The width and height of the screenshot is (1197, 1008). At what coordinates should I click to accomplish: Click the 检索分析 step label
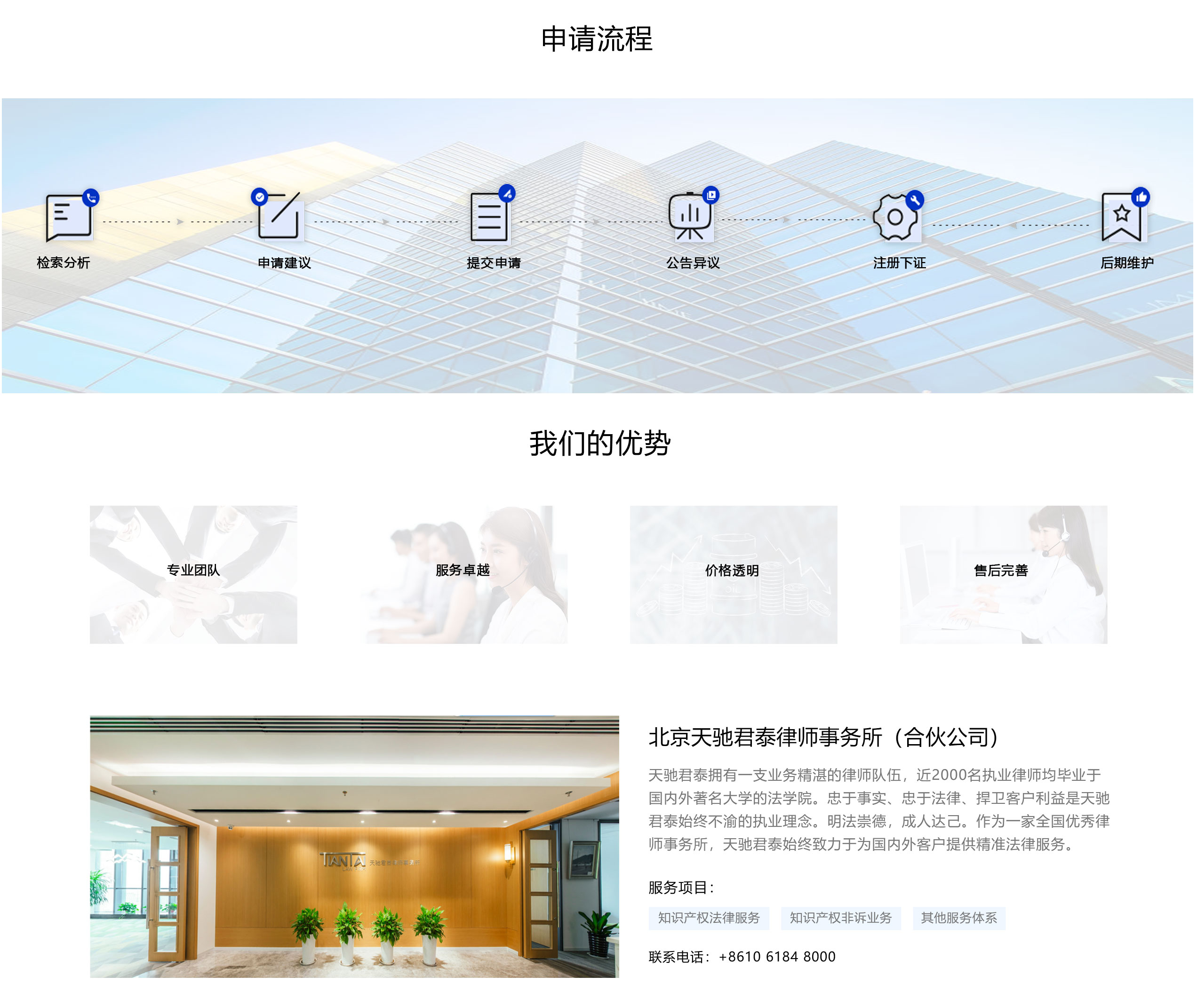(x=64, y=263)
